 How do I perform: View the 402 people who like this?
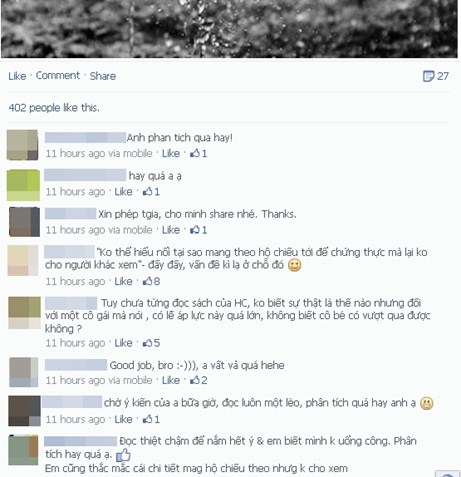click(x=54, y=108)
